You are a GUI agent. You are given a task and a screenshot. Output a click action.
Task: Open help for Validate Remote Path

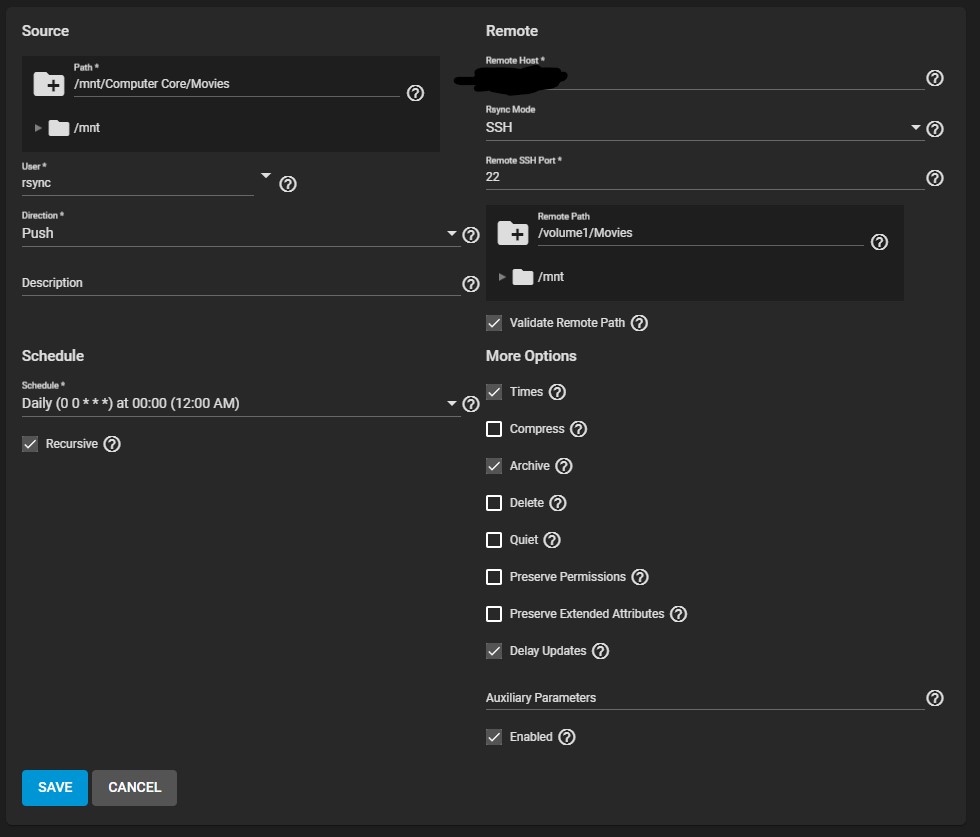click(639, 323)
